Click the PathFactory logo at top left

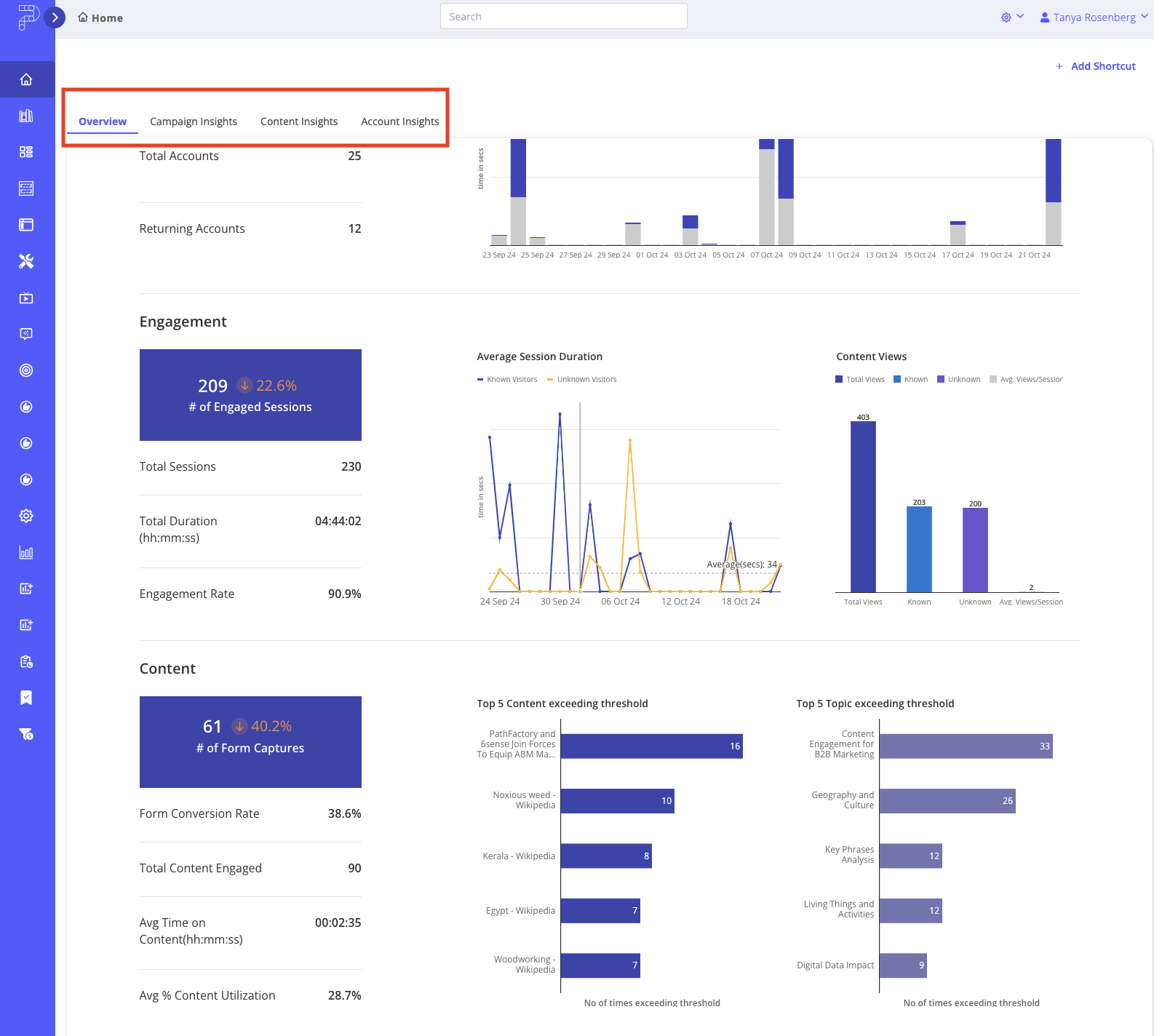coord(28,17)
